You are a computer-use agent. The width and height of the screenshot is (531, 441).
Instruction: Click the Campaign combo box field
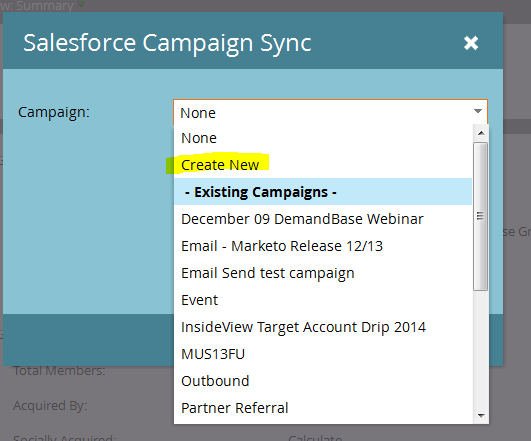click(330, 112)
